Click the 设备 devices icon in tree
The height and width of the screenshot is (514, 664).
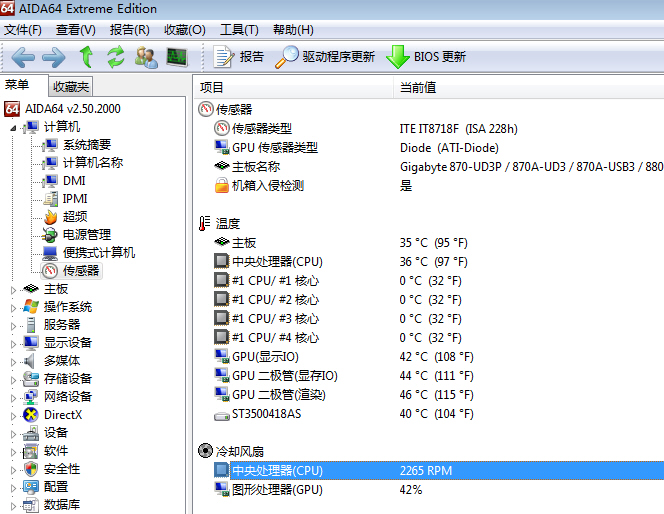[30, 433]
